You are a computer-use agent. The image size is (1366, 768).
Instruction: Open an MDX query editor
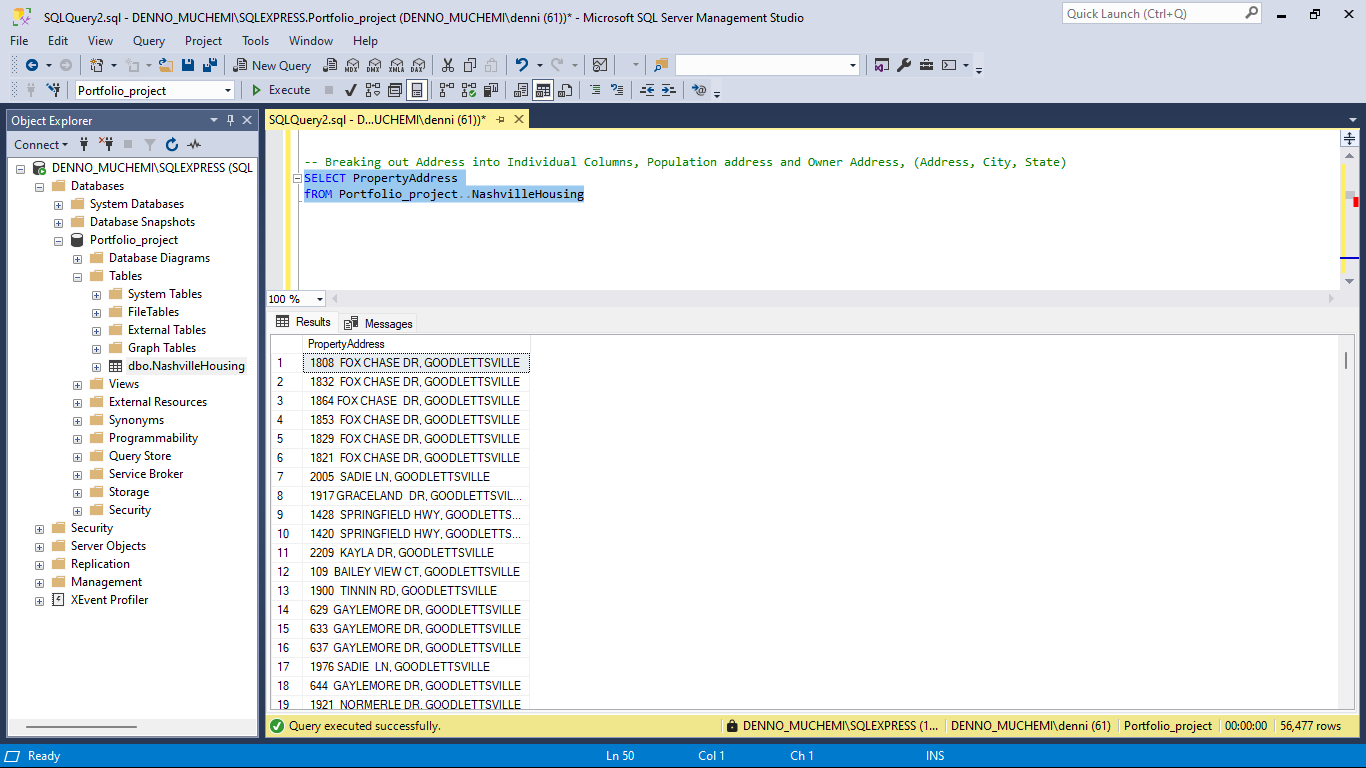(x=352, y=65)
